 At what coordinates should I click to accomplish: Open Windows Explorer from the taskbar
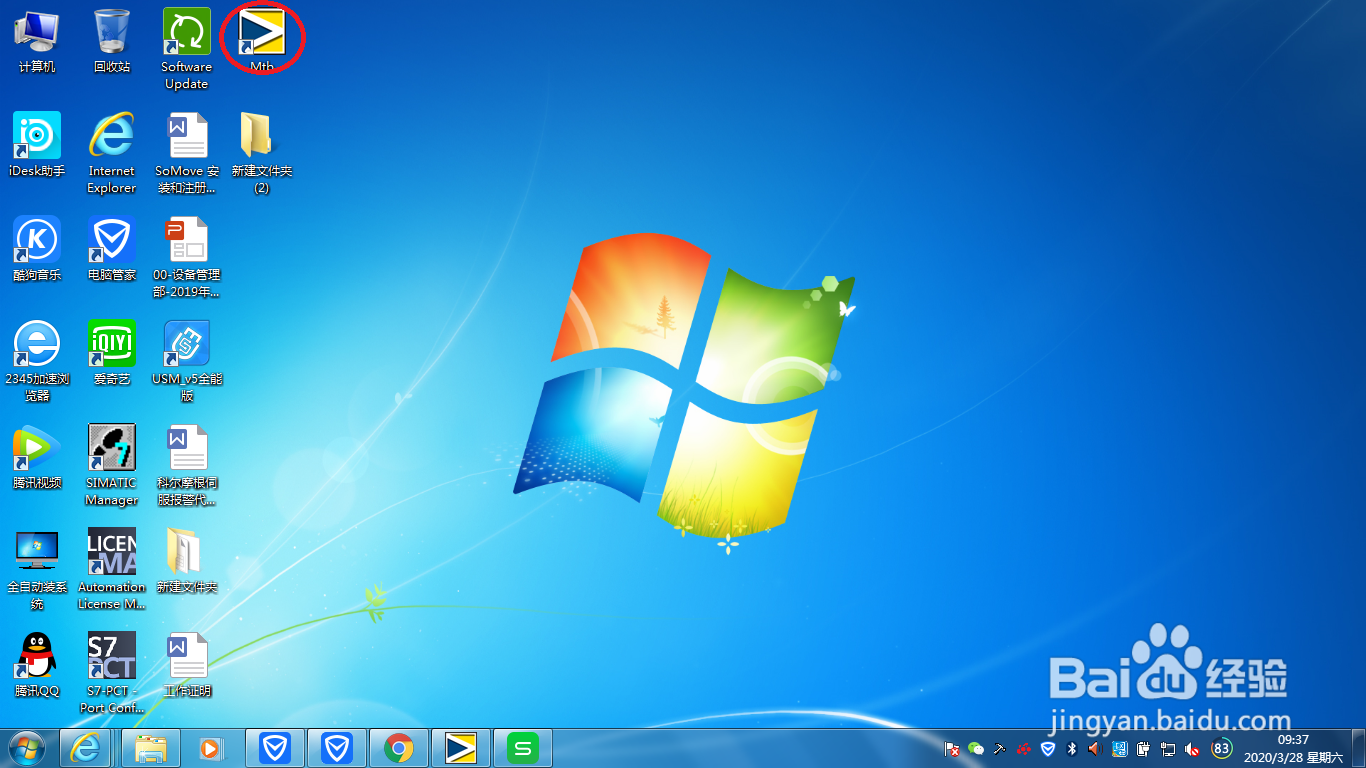point(151,748)
